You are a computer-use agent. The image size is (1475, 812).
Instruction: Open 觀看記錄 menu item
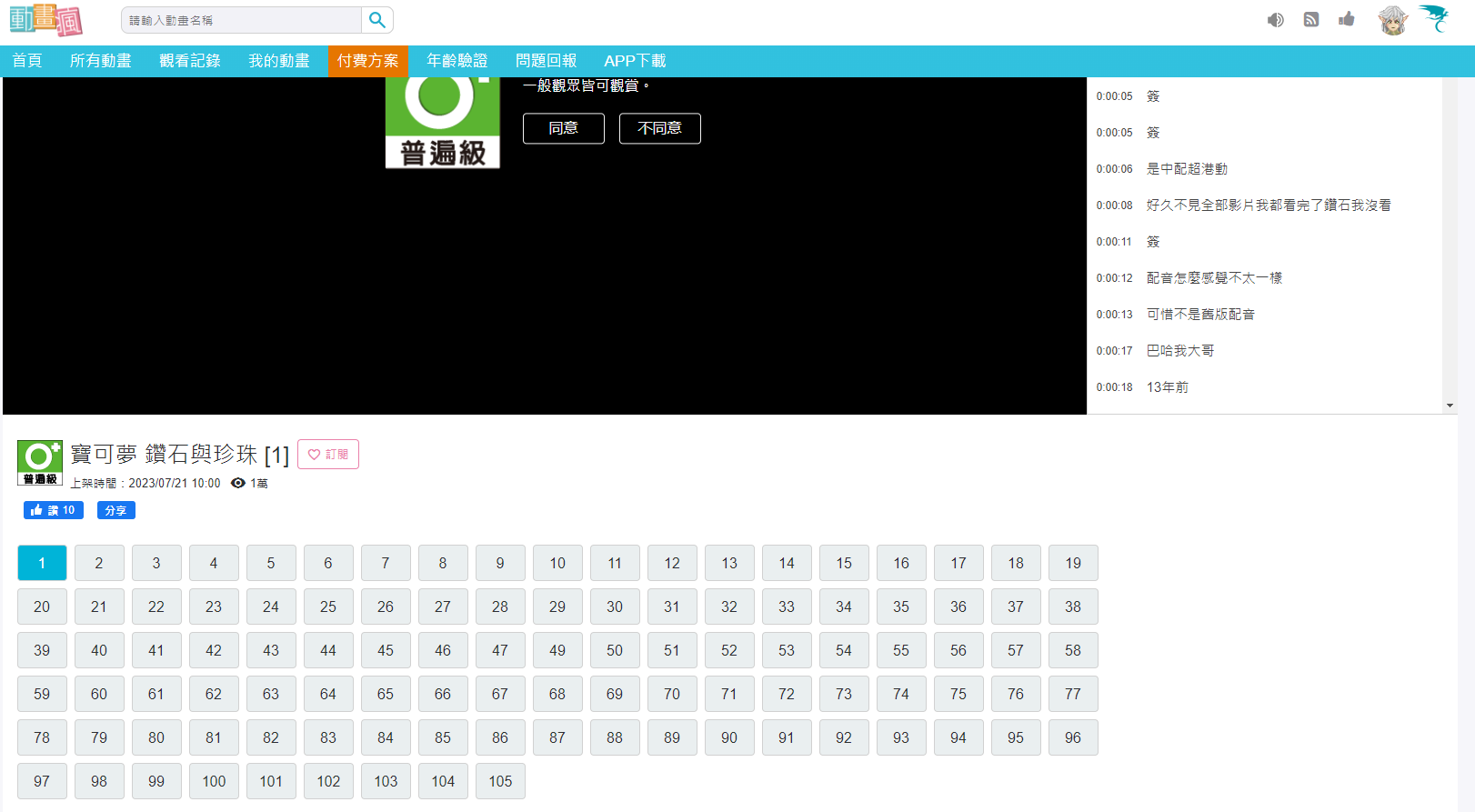pyautogui.click(x=190, y=61)
